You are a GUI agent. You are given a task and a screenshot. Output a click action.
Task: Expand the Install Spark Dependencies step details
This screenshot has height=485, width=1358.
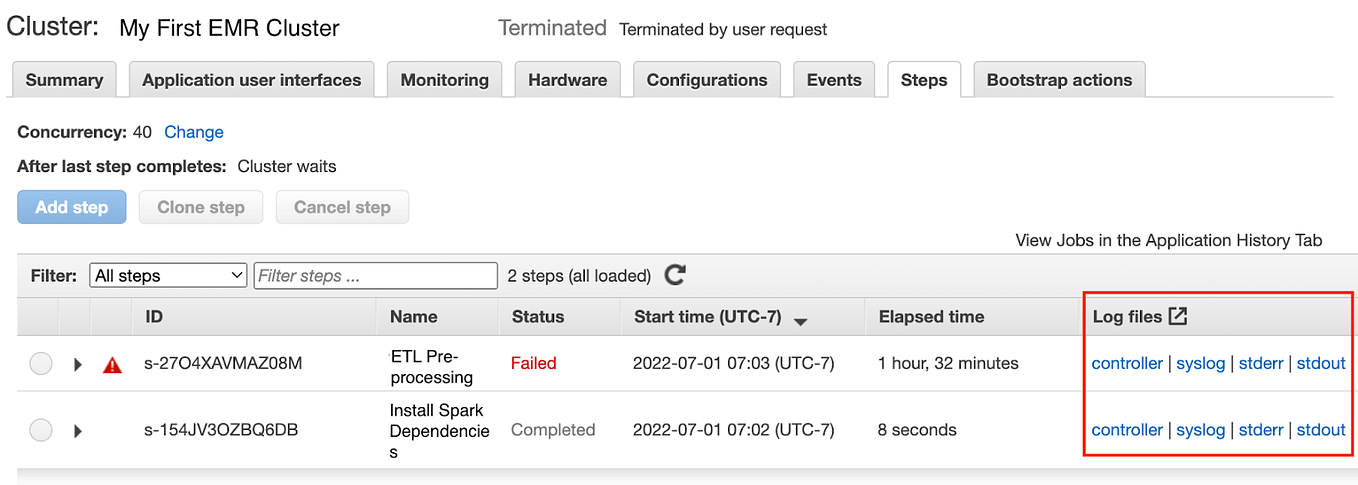[78, 431]
